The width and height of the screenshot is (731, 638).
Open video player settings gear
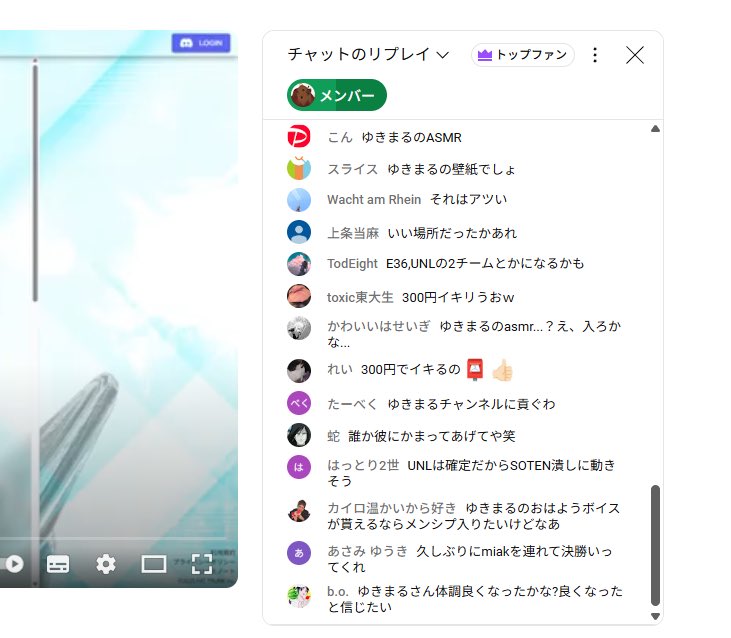[106, 564]
